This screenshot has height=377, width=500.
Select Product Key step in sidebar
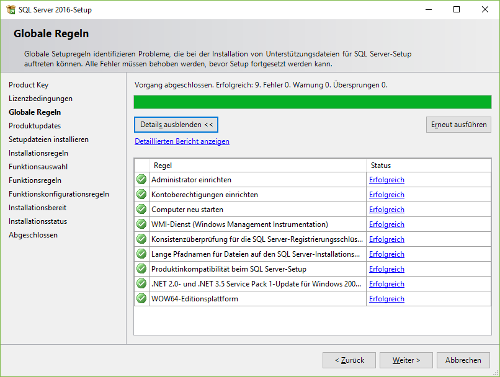28,85
